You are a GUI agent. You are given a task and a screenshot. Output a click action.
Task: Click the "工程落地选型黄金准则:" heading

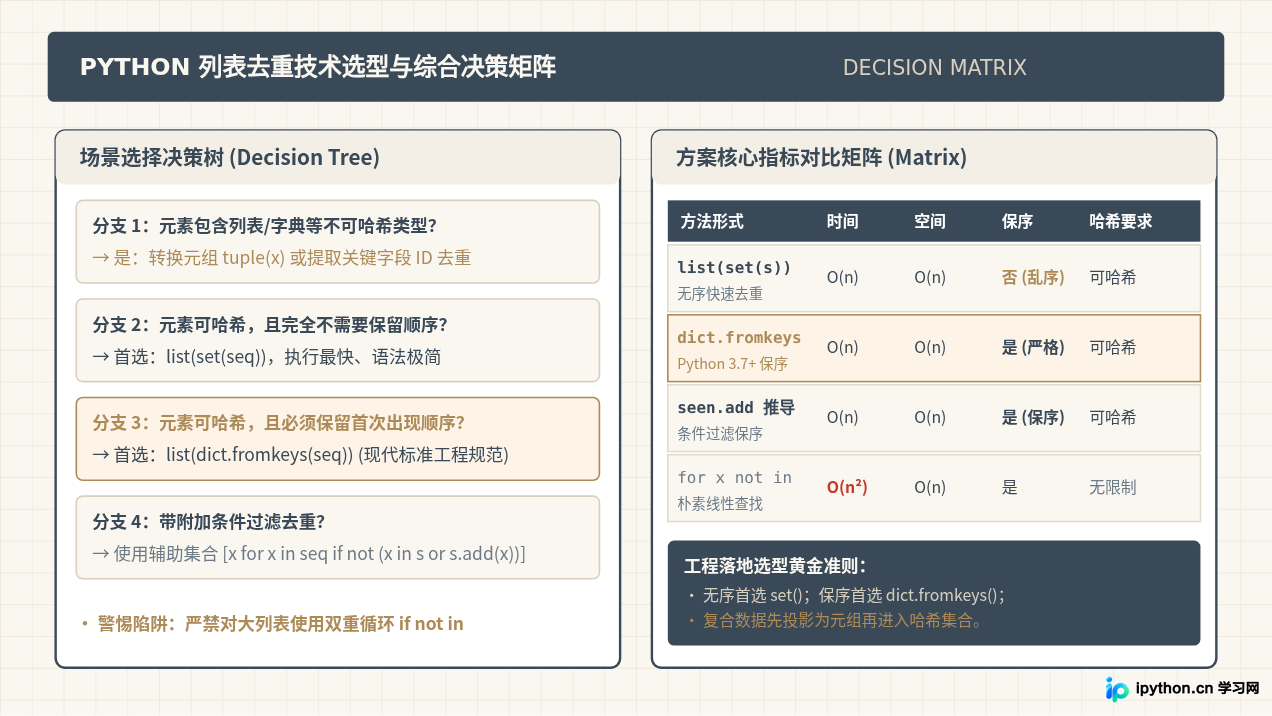[775, 565]
